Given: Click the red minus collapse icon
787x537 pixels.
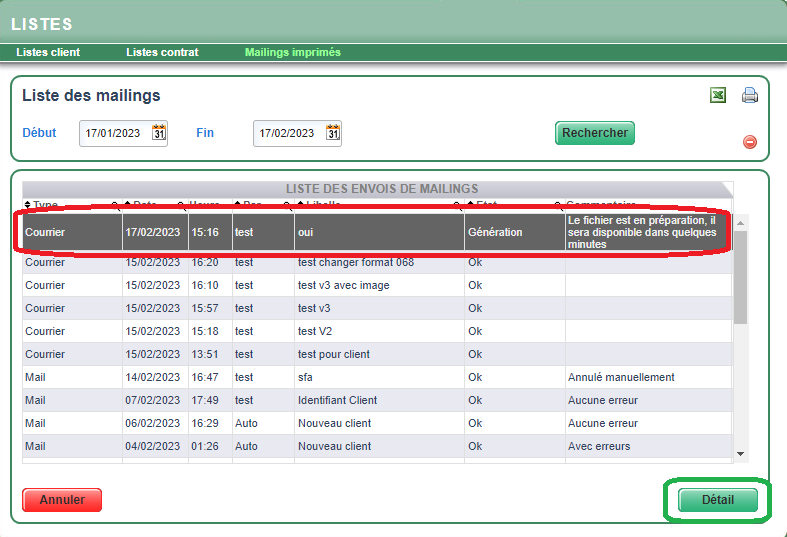Looking at the screenshot, I should [x=750, y=142].
